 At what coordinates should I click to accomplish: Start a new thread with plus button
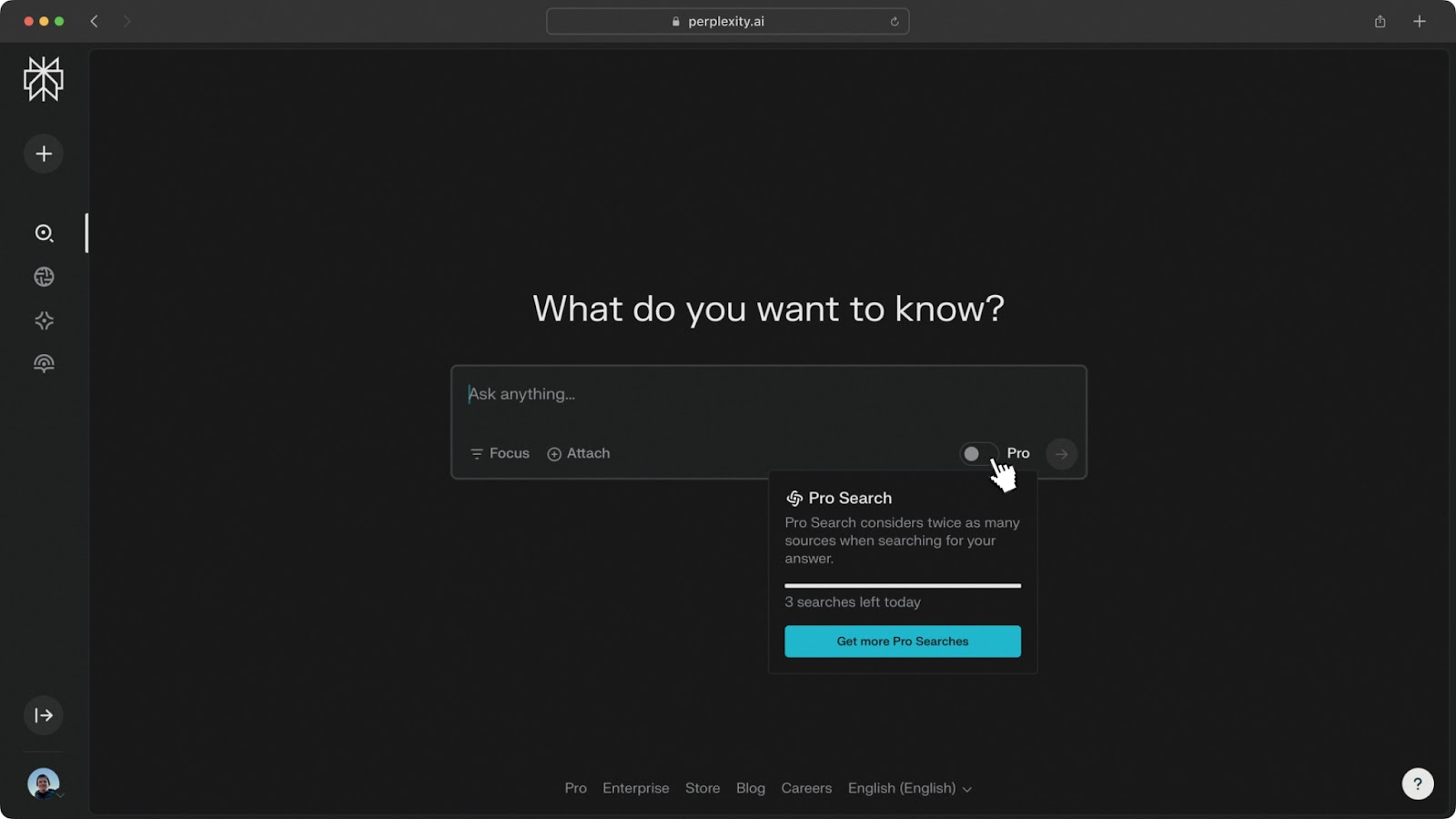coord(44,154)
